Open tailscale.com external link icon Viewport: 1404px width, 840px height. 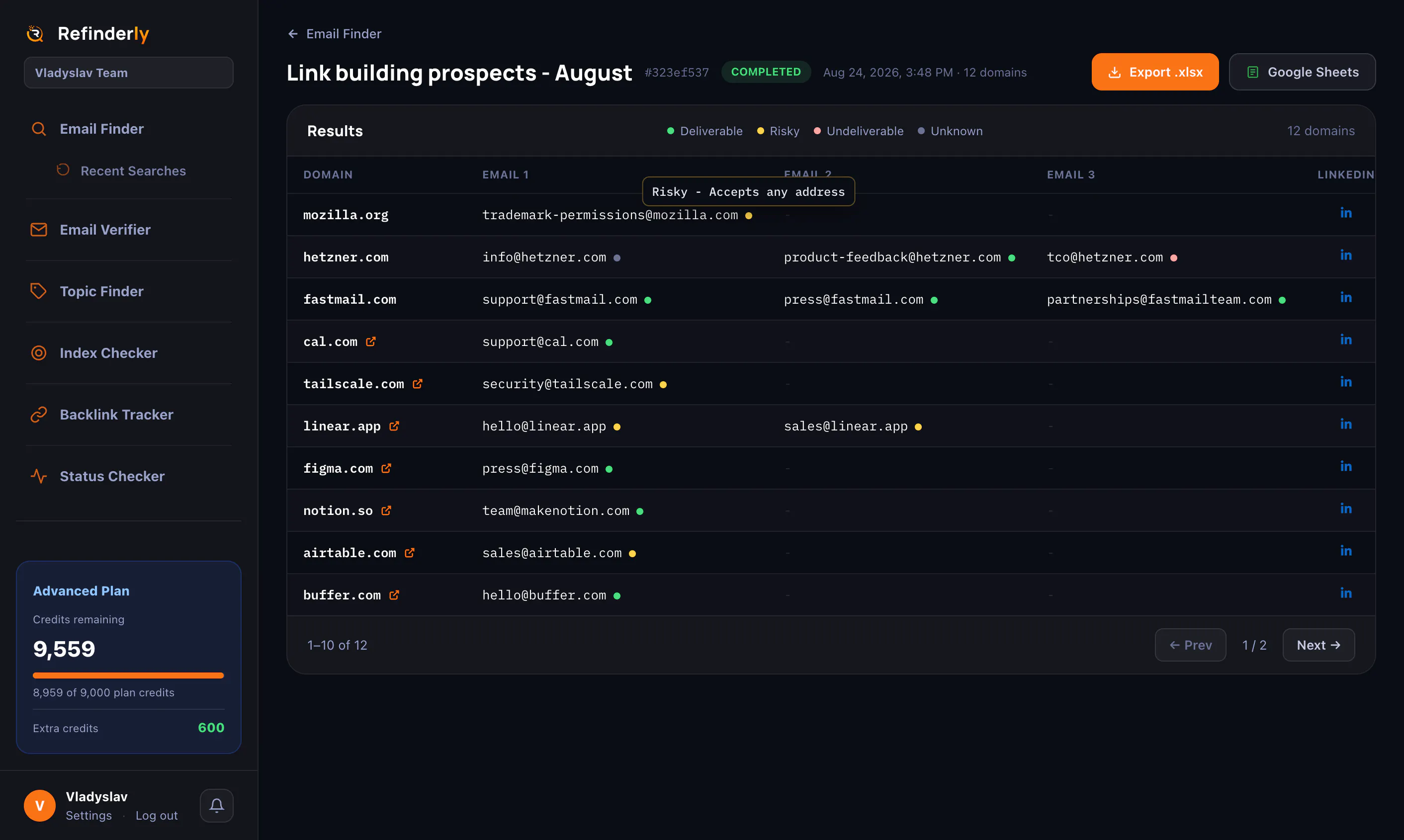pos(417,384)
